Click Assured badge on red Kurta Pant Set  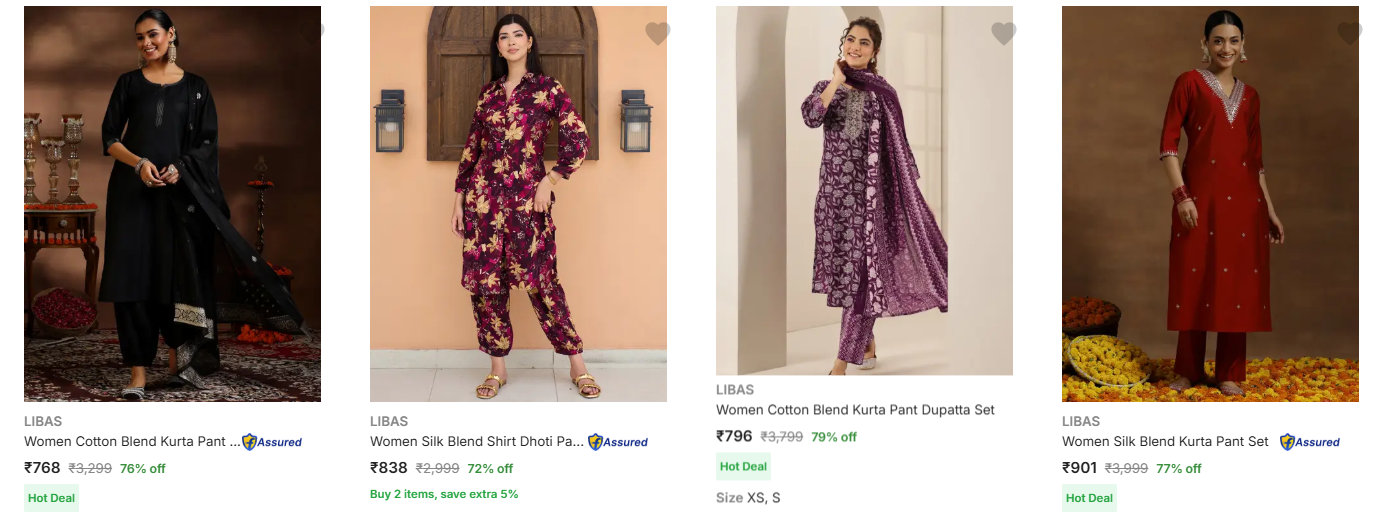coord(1310,442)
